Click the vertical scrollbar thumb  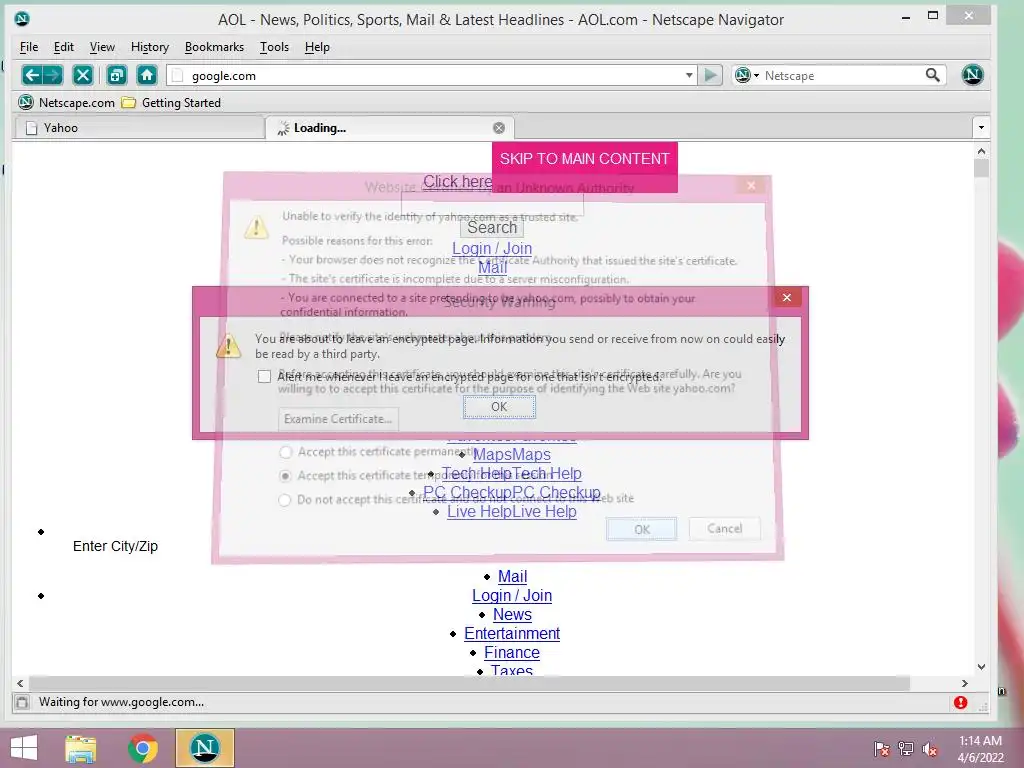pos(981,168)
